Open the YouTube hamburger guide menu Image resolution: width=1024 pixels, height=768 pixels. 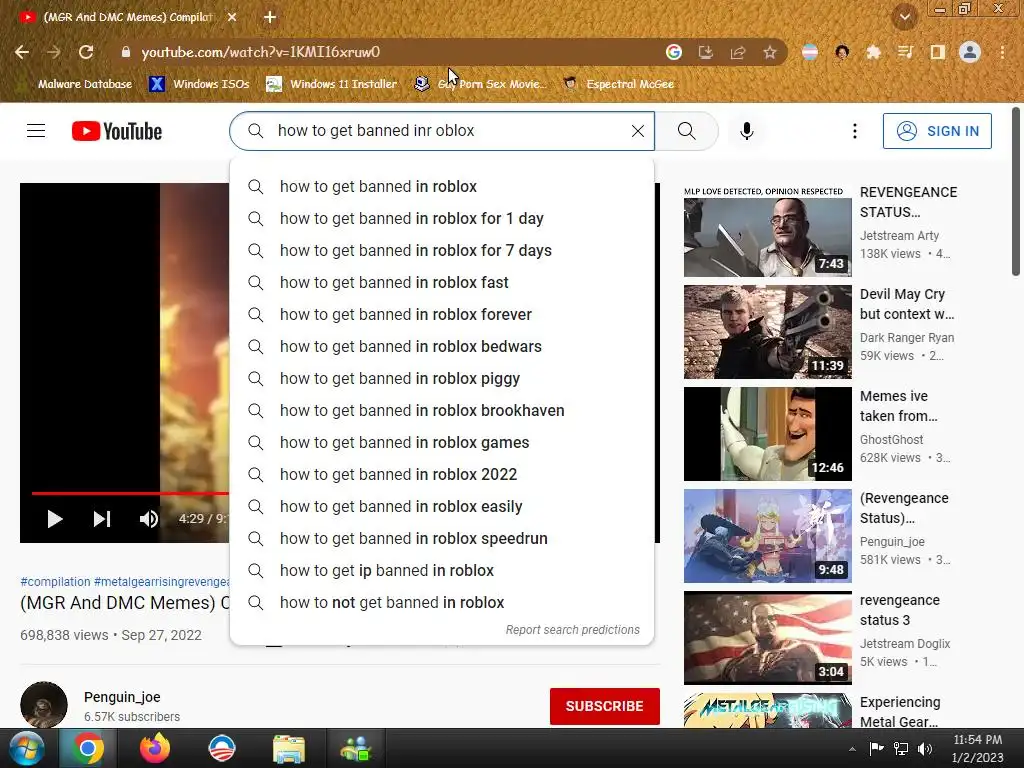coord(36,131)
